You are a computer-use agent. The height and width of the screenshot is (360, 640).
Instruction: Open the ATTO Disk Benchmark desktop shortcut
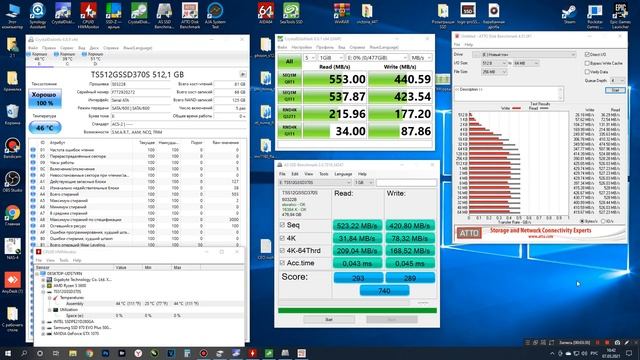[x=190, y=16]
